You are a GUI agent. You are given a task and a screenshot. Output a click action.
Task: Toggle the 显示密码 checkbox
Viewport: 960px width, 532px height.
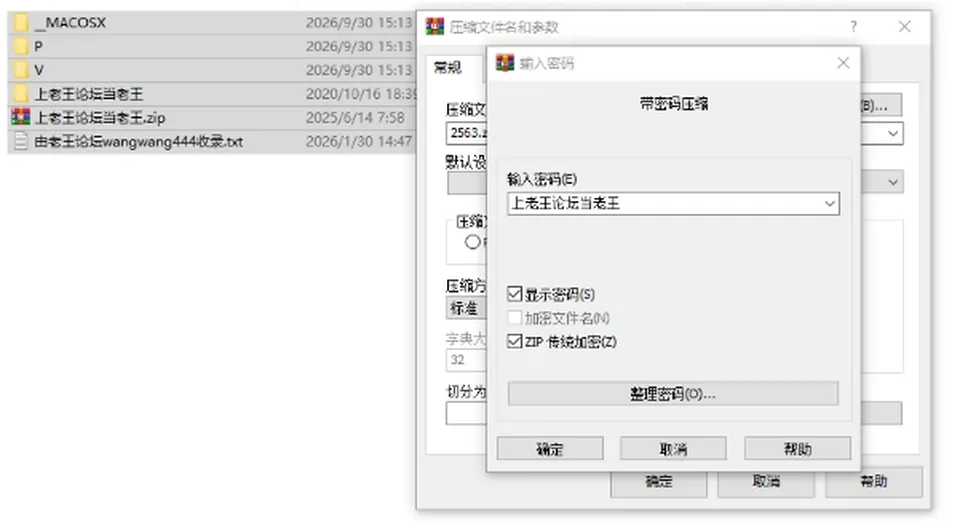pyautogui.click(x=514, y=294)
